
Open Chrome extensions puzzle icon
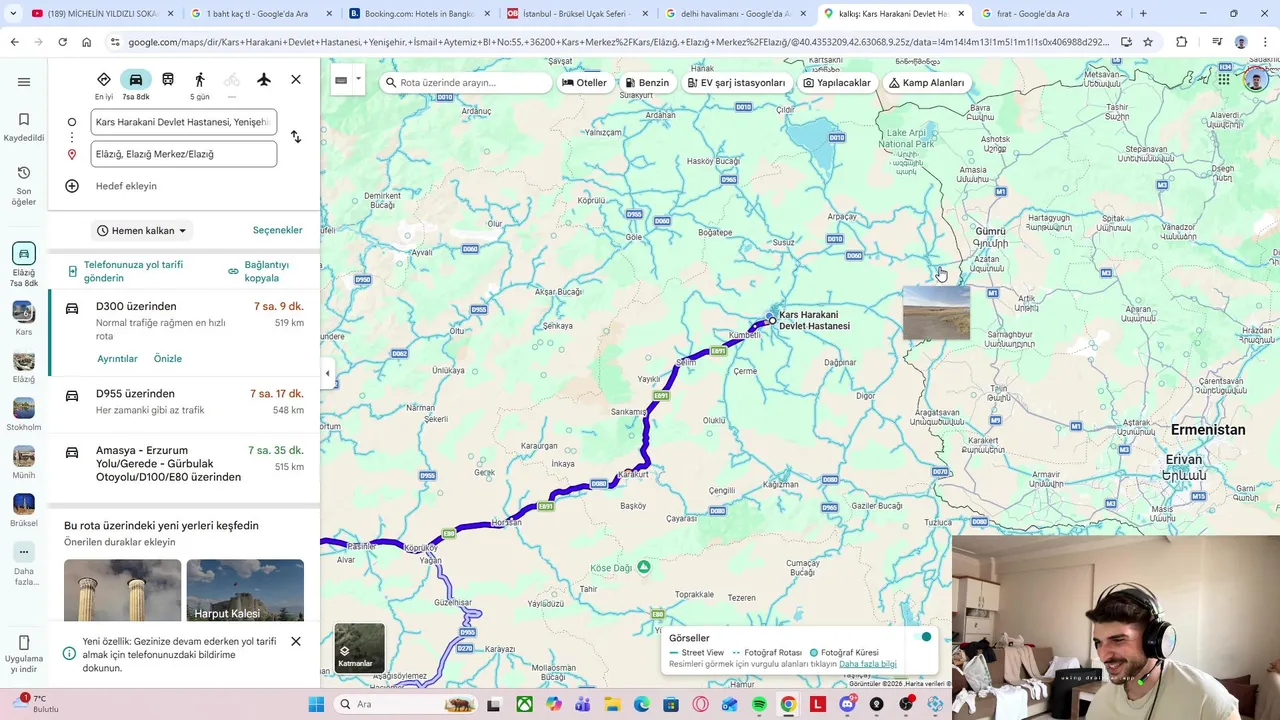click(1182, 42)
